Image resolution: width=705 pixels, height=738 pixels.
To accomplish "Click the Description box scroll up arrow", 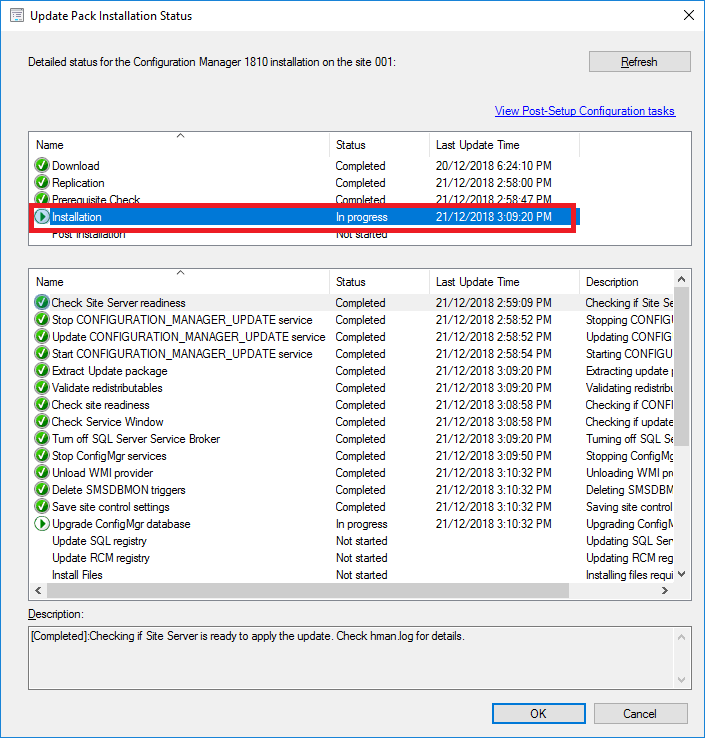I will (x=681, y=637).
